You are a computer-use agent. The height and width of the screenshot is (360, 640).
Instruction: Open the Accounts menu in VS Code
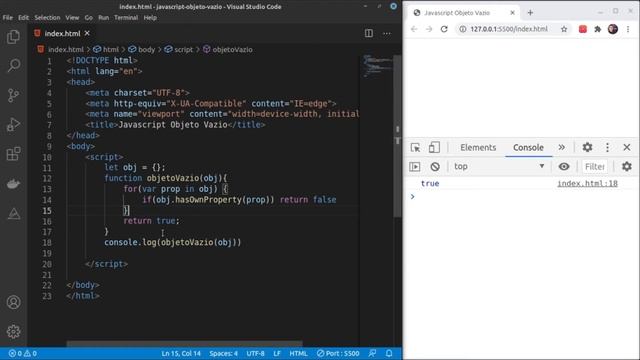click(13, 302)
